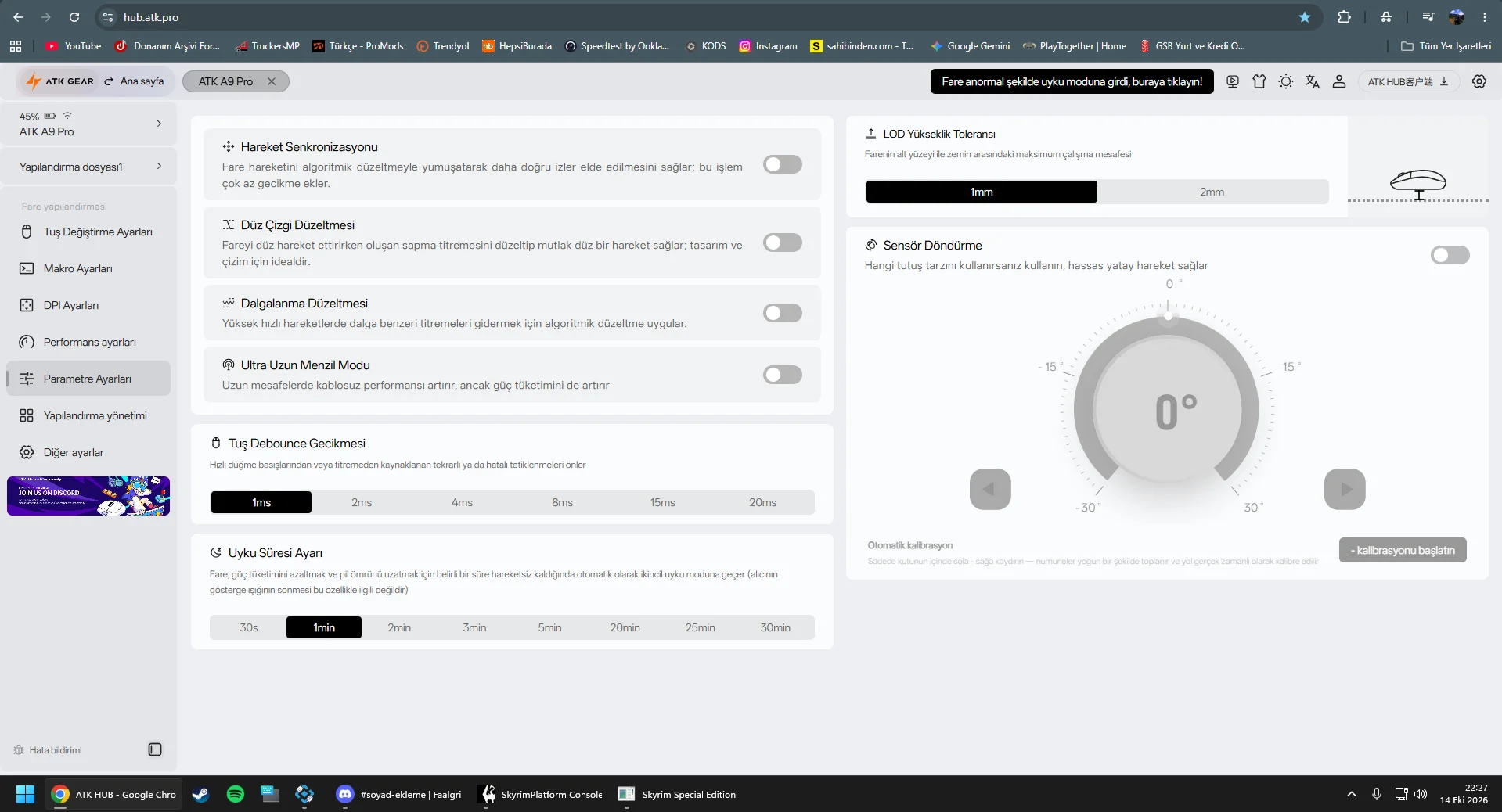The height and width of the screenshot is (812, 1502).
Task: Click the Ana sayfa refresh icon
Action: [109, 81]
